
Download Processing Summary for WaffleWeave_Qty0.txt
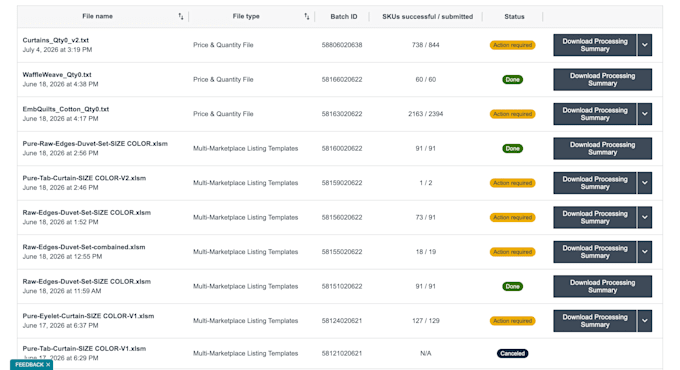click(602, 79)
